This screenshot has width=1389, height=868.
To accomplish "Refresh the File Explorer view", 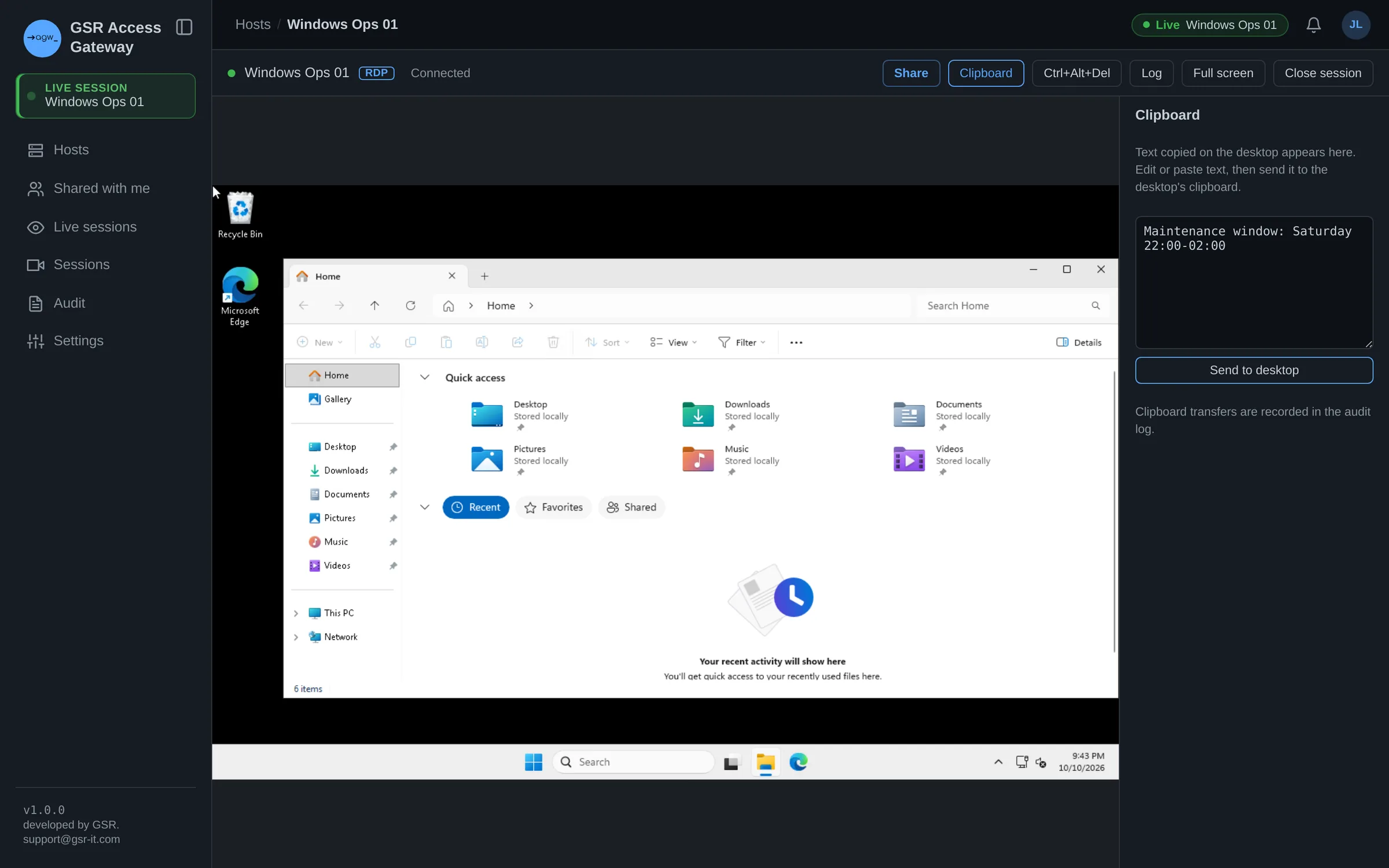I will click(410, 306).
